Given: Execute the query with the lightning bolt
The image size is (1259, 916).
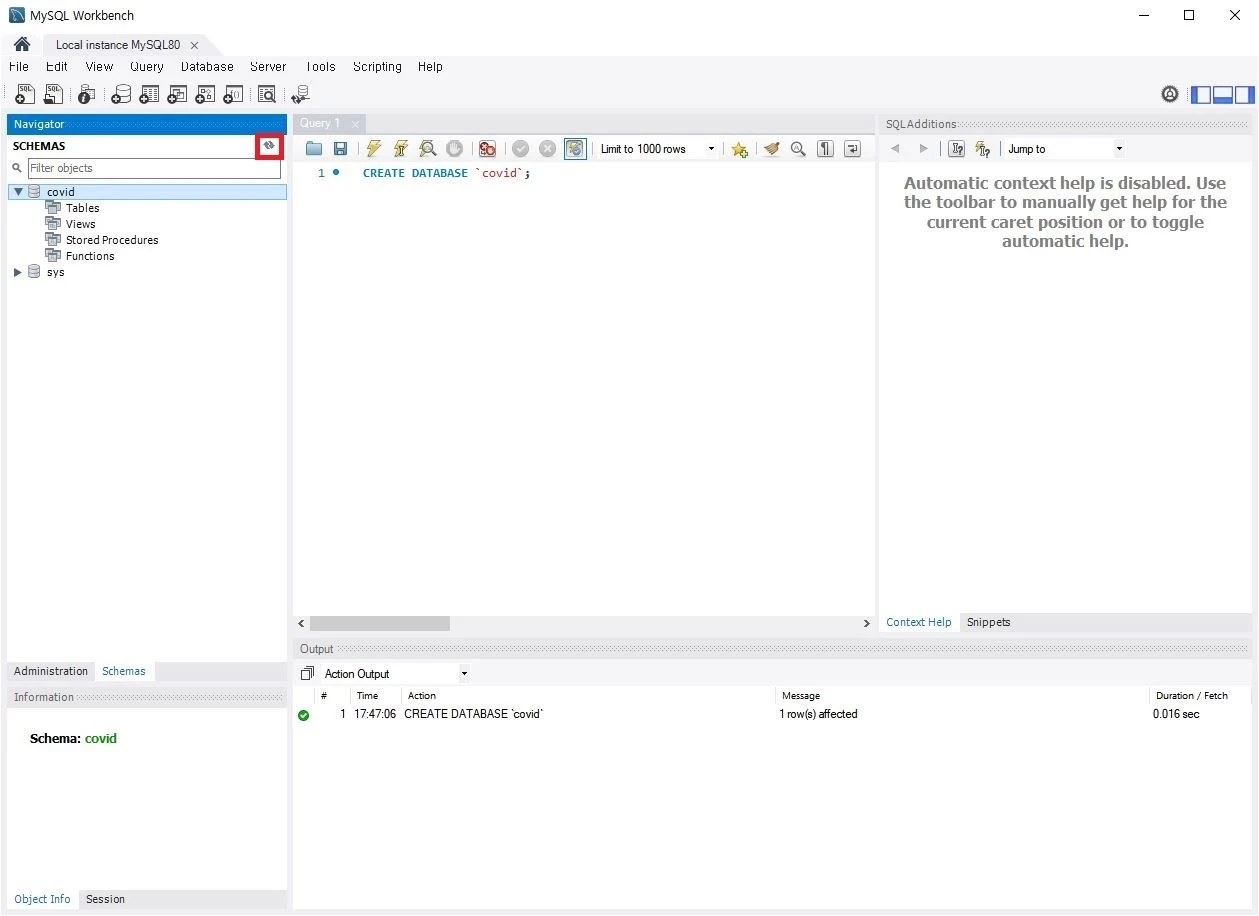Looking at the screenshot, I should 374,149.
